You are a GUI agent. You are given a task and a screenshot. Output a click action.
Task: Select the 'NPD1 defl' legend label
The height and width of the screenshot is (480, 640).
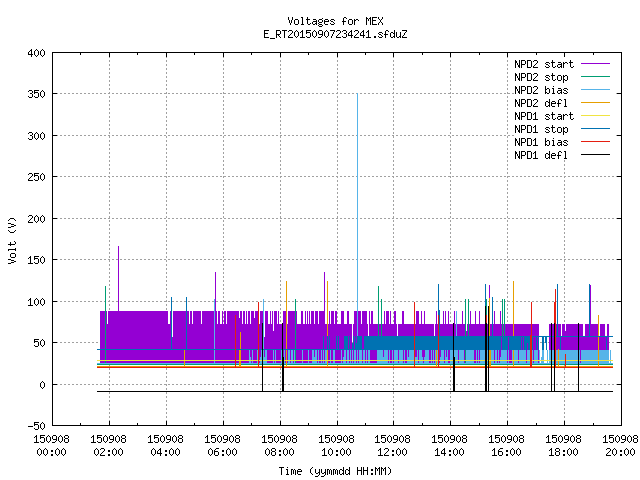(541, 155)
